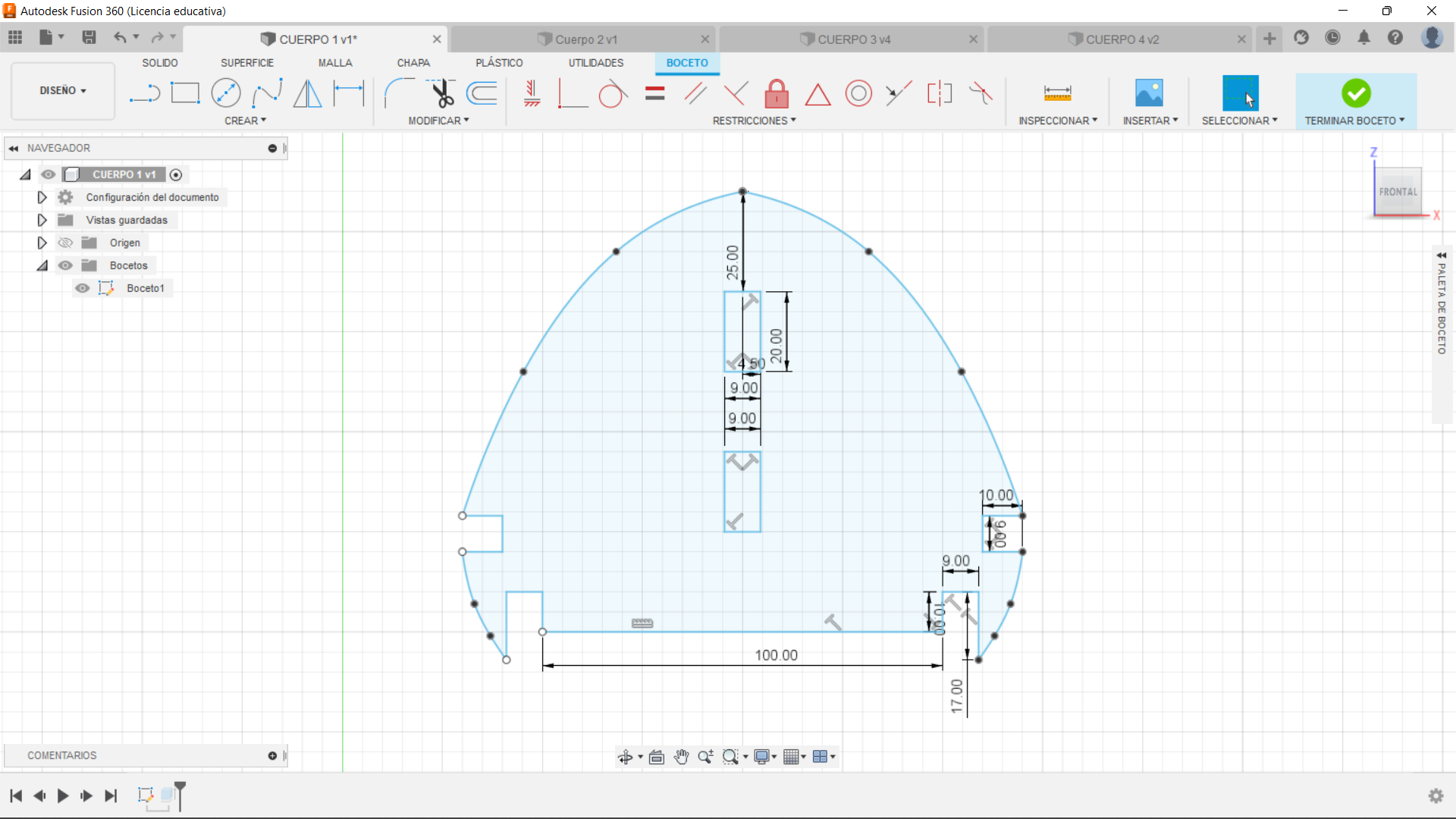Click the Insert image icon
The image size is (1456, 819).
(1149, 93)
